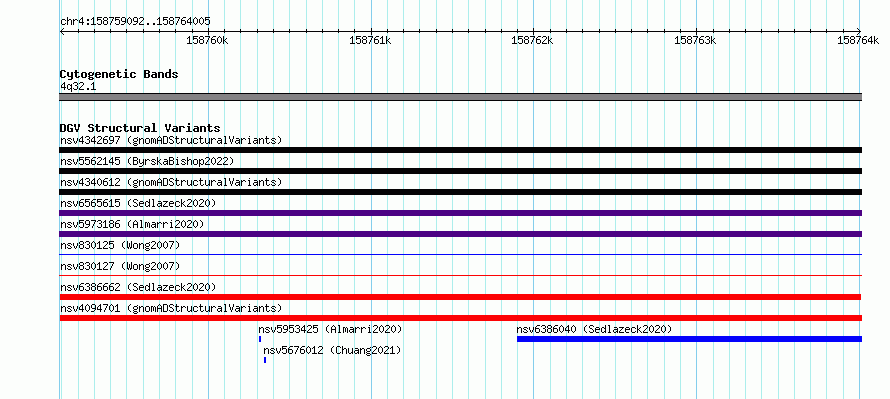Image resolution: width=890 pixels, height=399 pixels.
Task: Select the purple bar under nsv6565615
Action: pos(461,213)
